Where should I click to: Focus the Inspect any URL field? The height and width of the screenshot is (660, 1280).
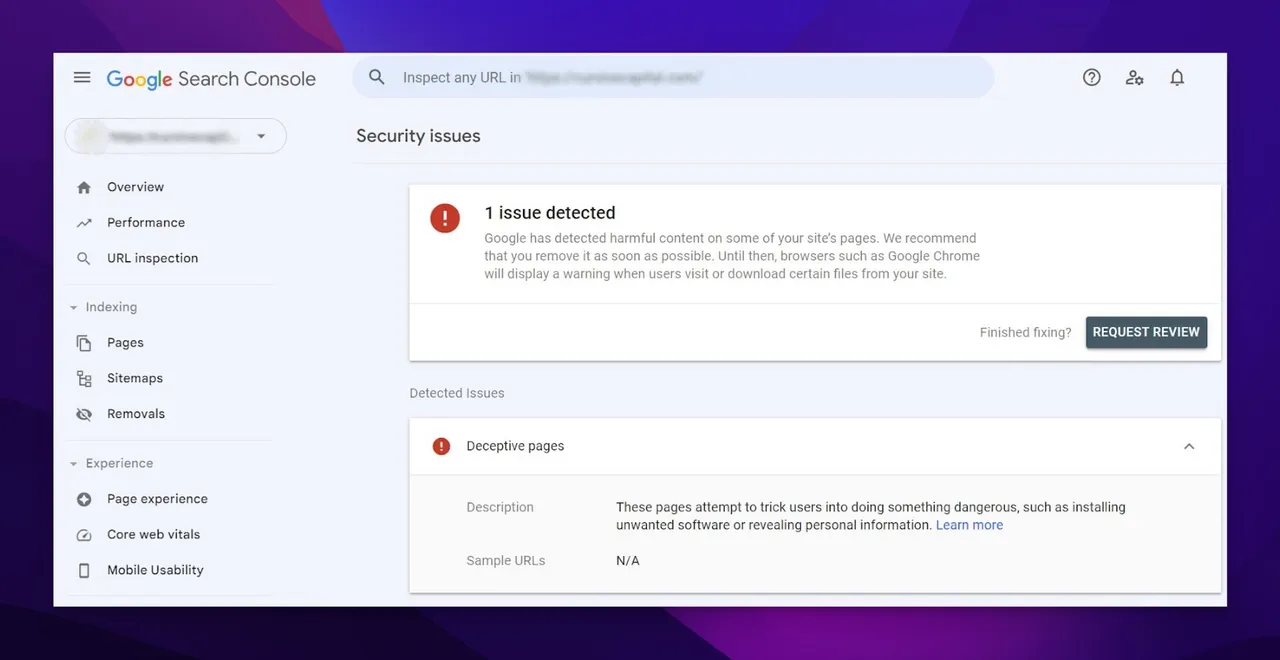click(x=673, y=77)
